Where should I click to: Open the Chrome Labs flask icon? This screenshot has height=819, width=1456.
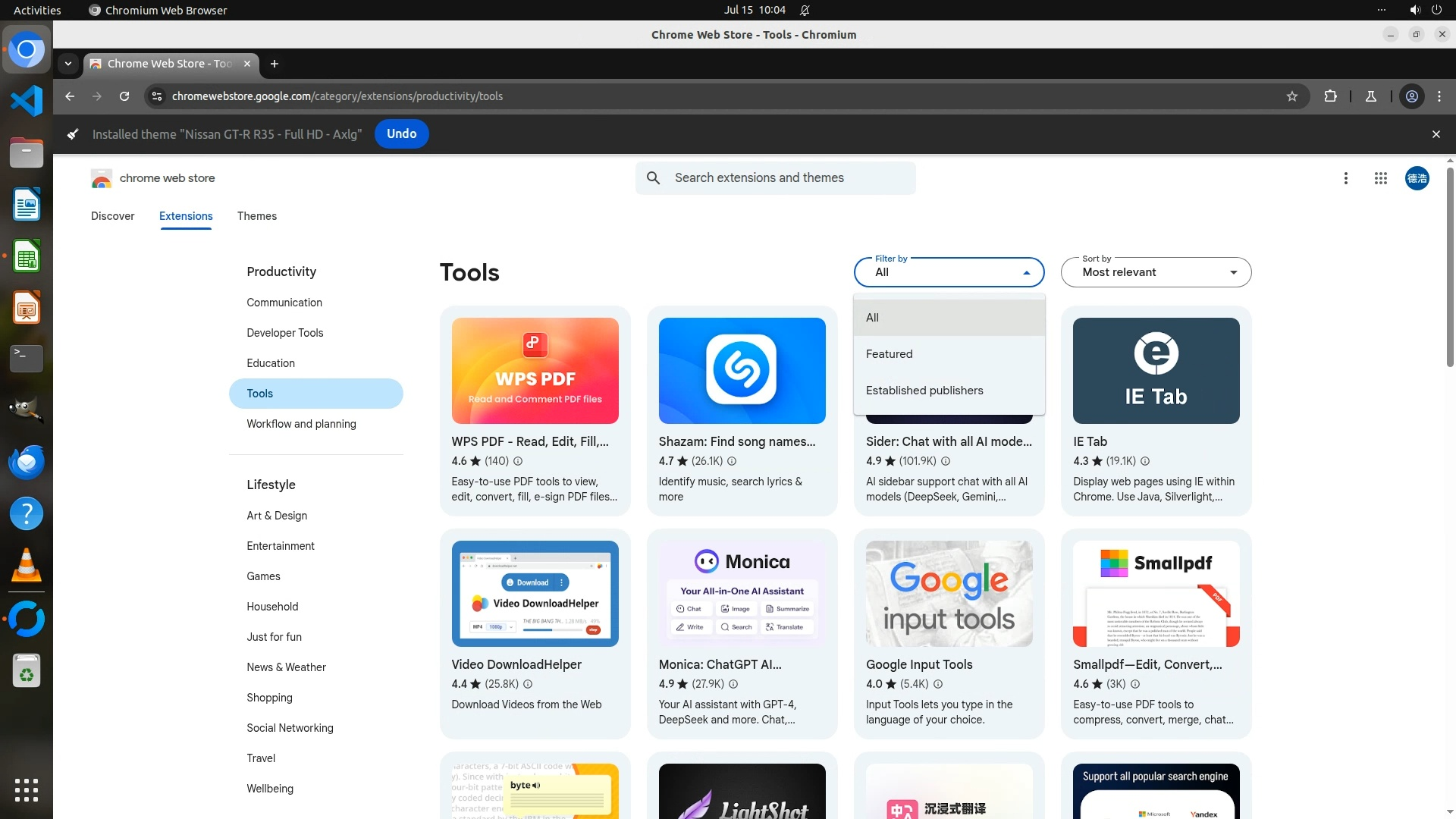pyautogui.click(x=1370, y=96)
